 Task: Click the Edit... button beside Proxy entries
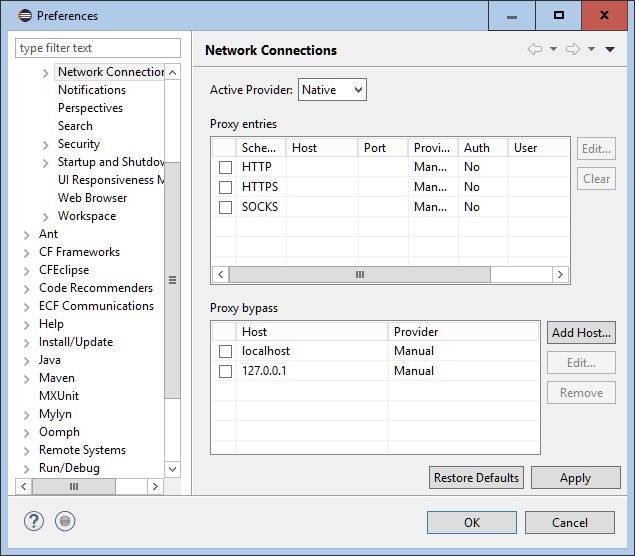pos(596,149)
